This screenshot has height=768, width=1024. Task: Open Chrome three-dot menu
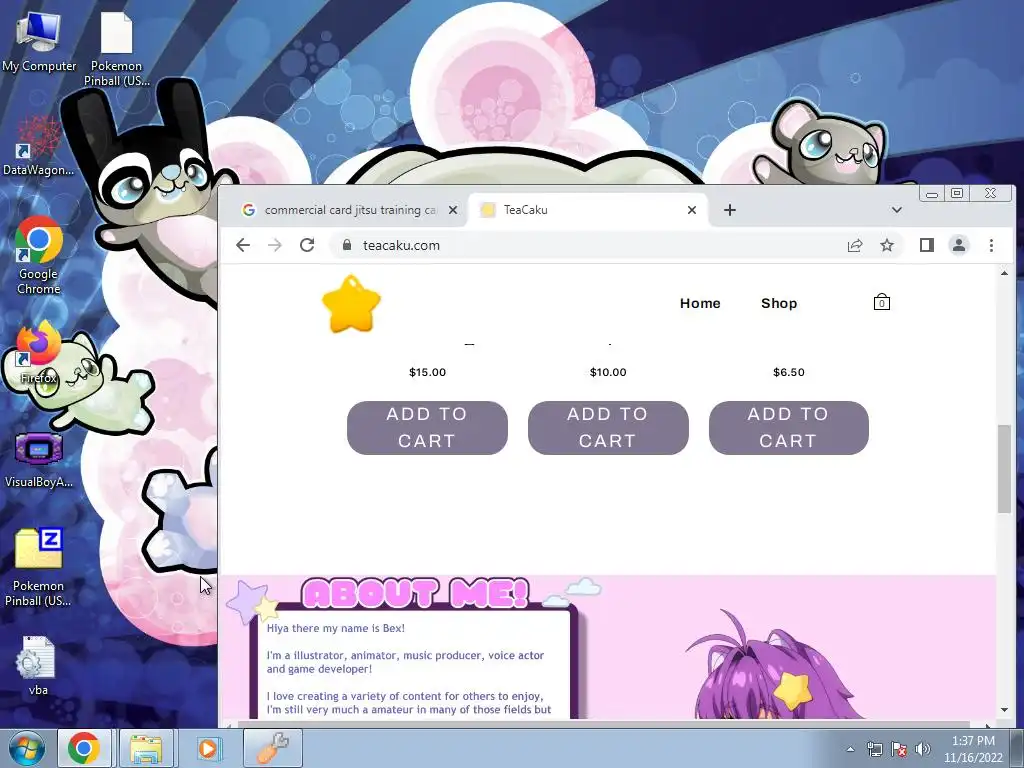[x=991, y=246]
